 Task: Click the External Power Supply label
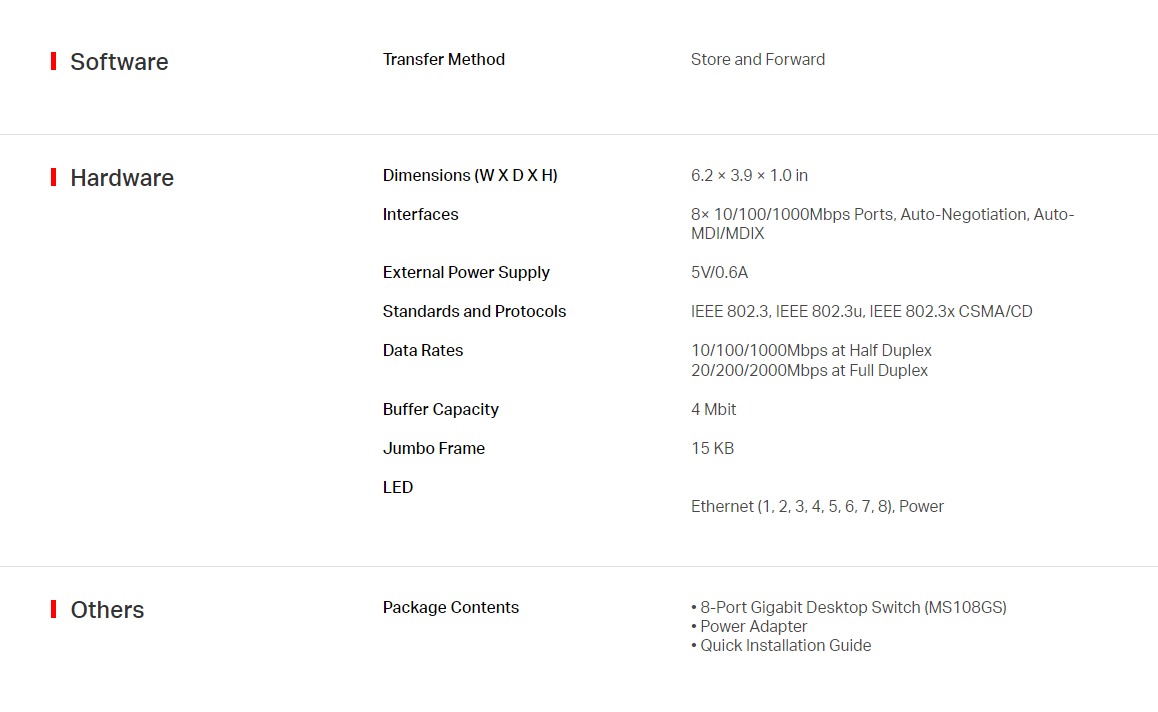(x=466, y=273)
